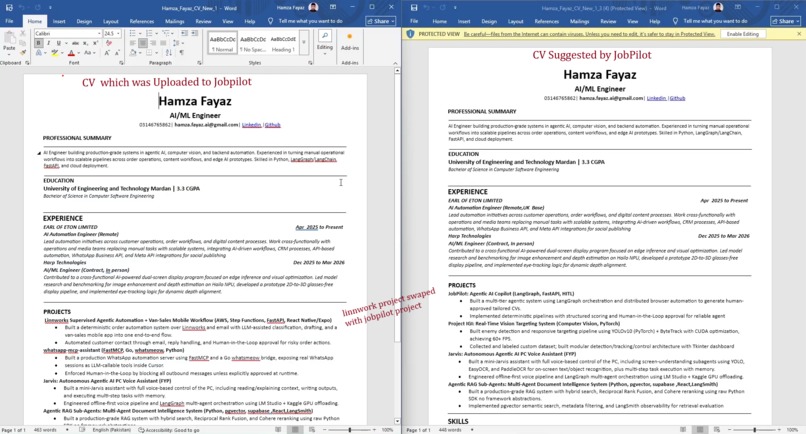Click the Numbering list icon
The height and width of the screenshot is (434, 806).
(149, 33)
